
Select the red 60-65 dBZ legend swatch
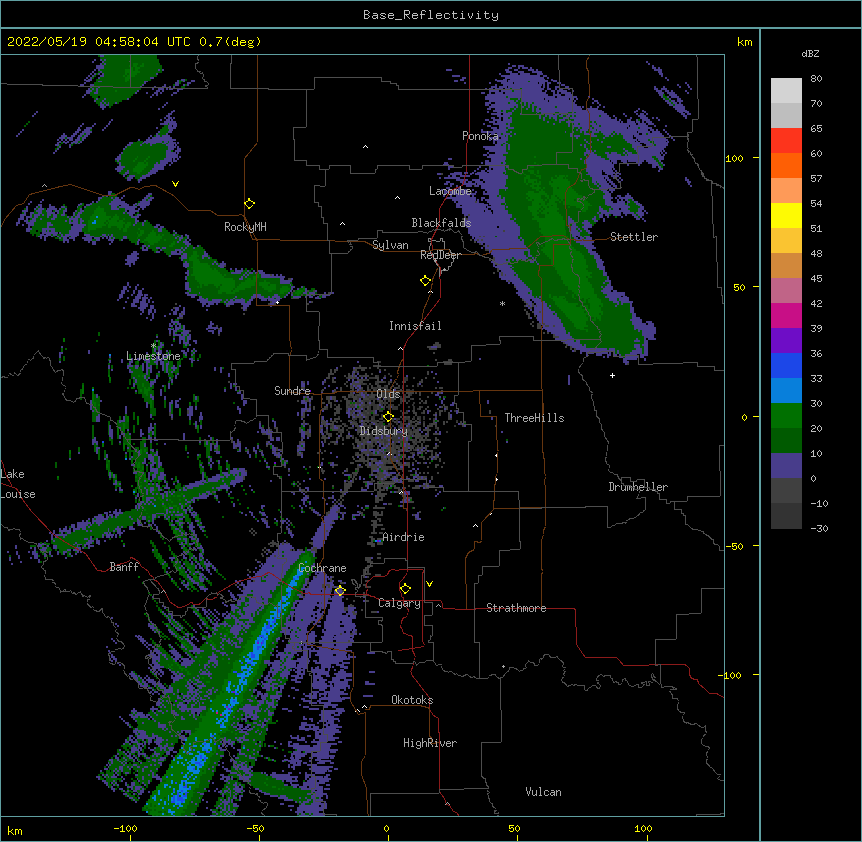786,141
